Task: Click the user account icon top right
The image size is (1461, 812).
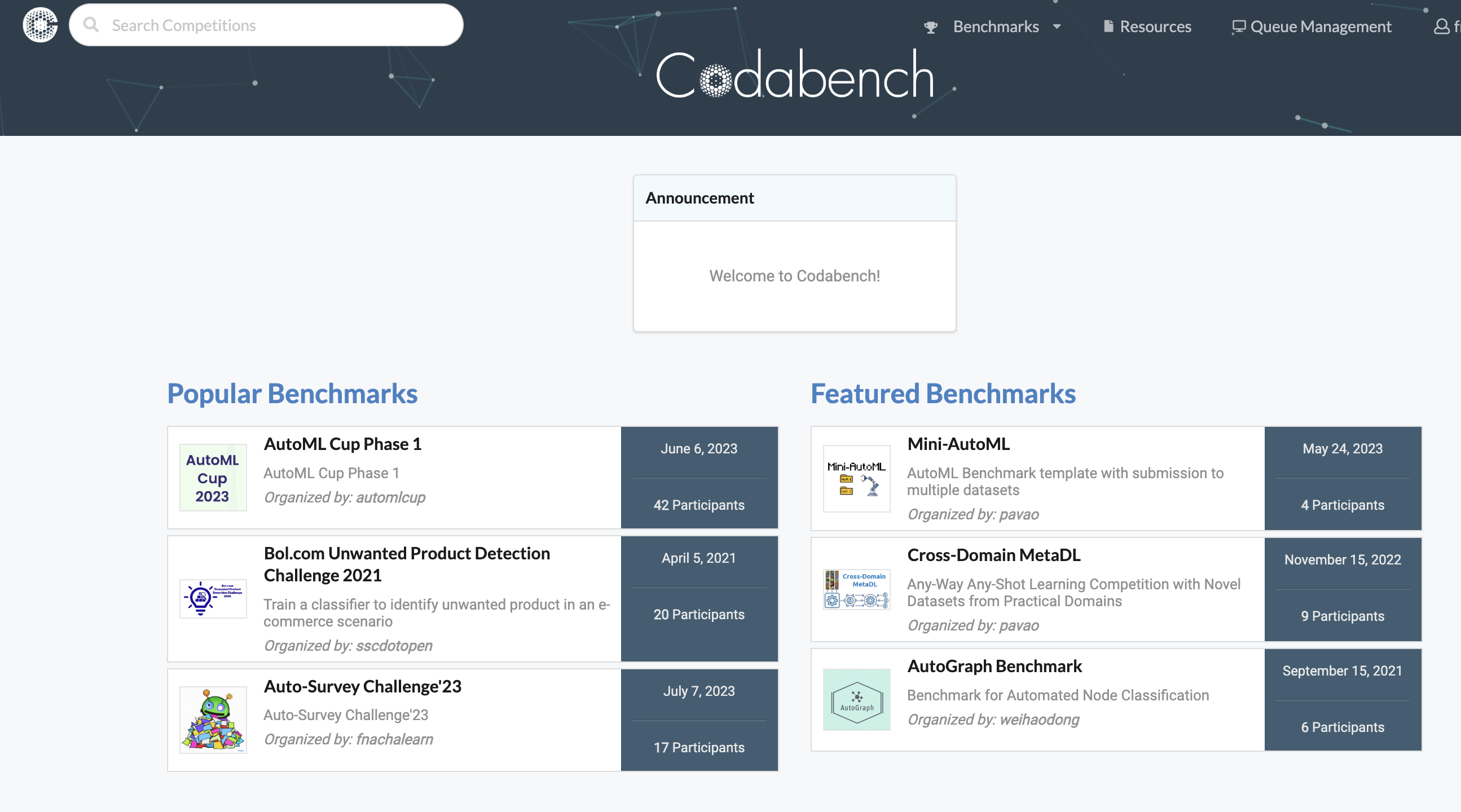Action: [x=1441, y=26]
